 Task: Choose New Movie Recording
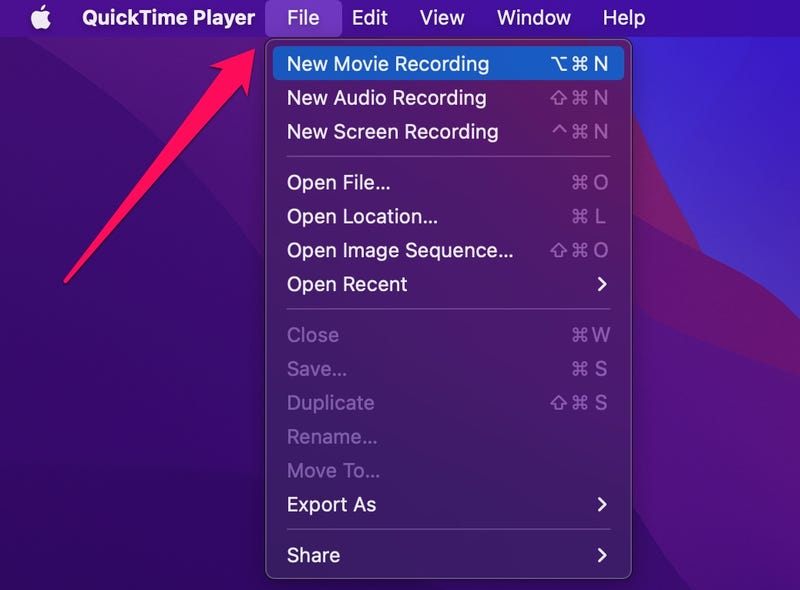pos(388,64)
